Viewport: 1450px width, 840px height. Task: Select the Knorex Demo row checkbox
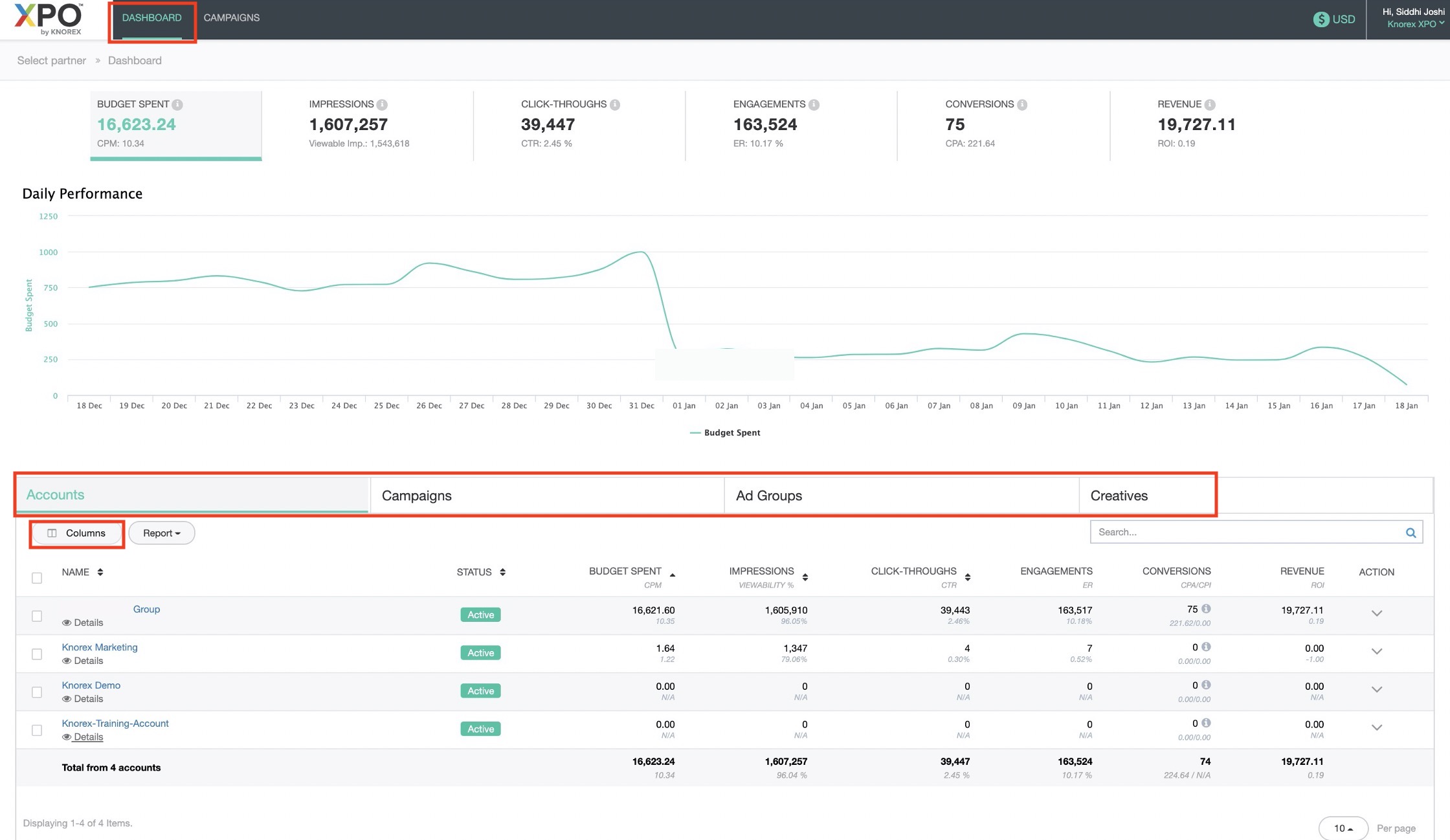[x=37, y=692]
